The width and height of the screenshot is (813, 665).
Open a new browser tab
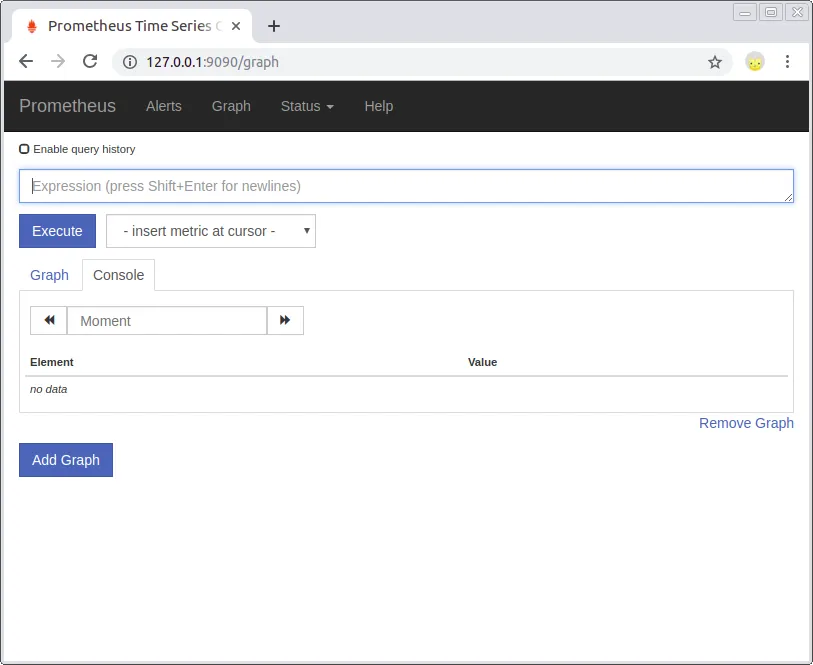pos(274,26)
